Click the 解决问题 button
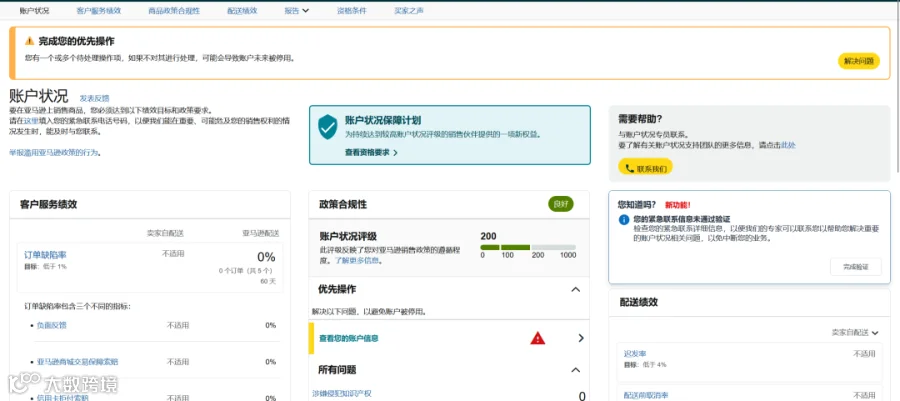The height and width of the screenshot is (401, 900). pyautogui.click(x=859, y=61)
